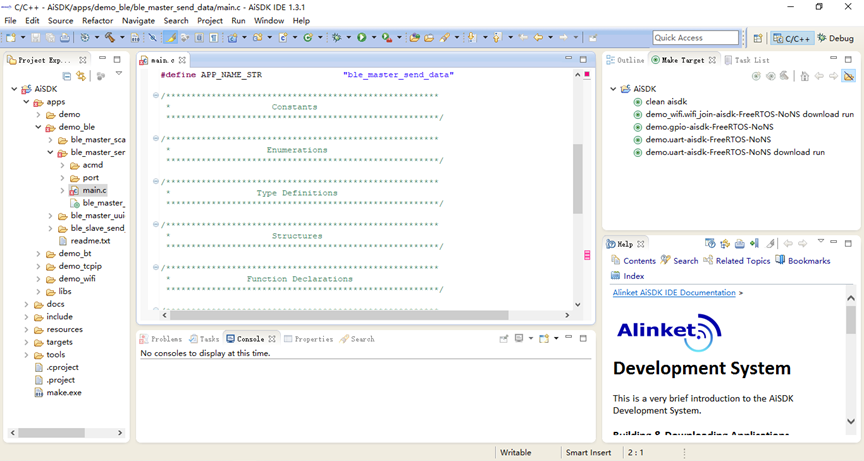Image resolution: width=864 pixels, height=461 pixels.
Task: Switch to the Debug perspective button
Action: (x=836, y=38)
